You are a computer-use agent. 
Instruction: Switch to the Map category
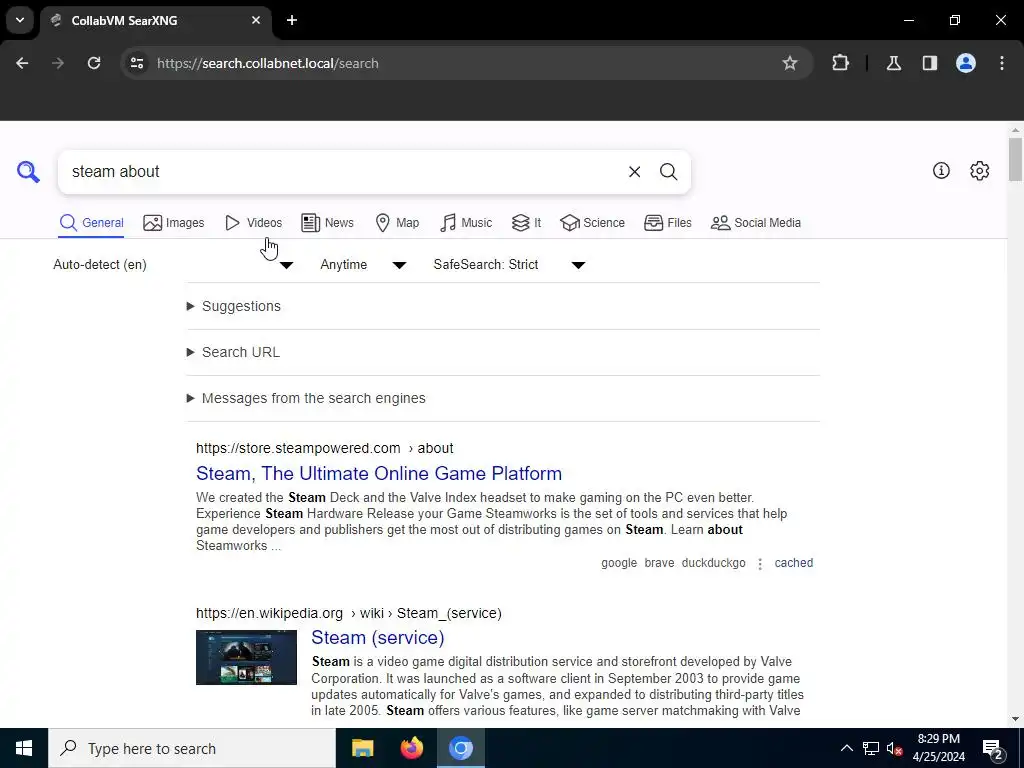point(397,223)
